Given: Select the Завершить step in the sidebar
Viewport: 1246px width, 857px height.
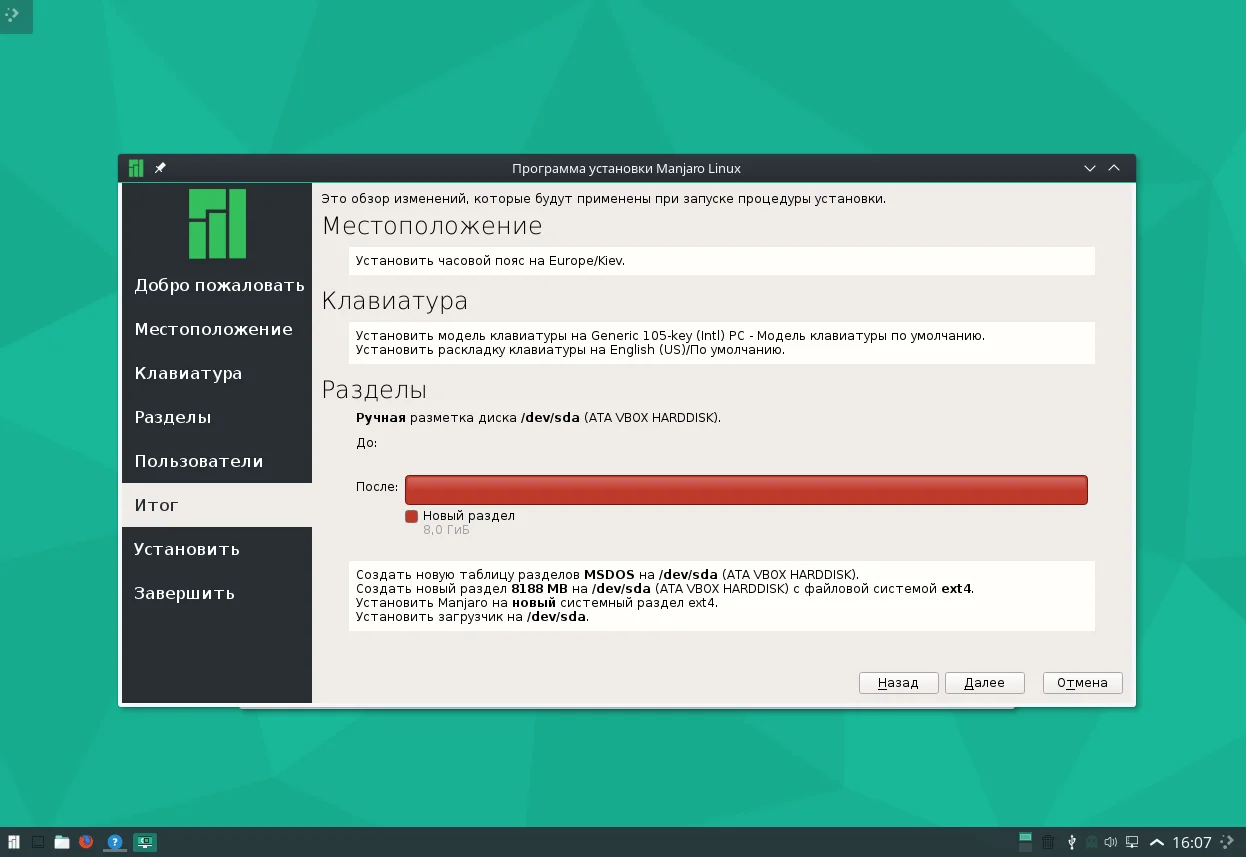Looking at the screenshot, I should tap(217, 593).
